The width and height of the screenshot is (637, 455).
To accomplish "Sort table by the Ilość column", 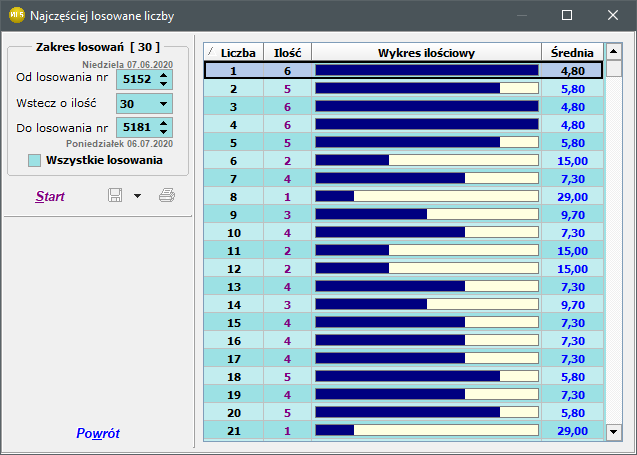I will click(x=288, y=52).
